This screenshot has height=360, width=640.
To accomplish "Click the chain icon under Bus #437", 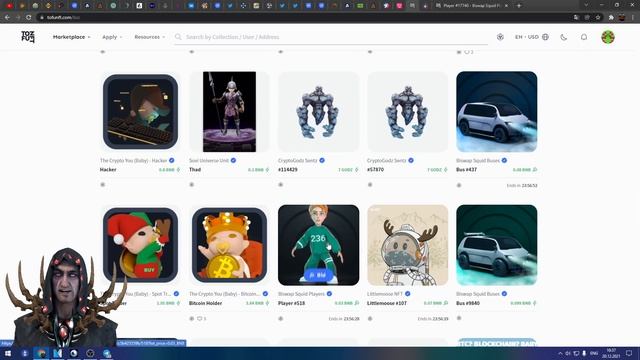I will pos(459,185).
